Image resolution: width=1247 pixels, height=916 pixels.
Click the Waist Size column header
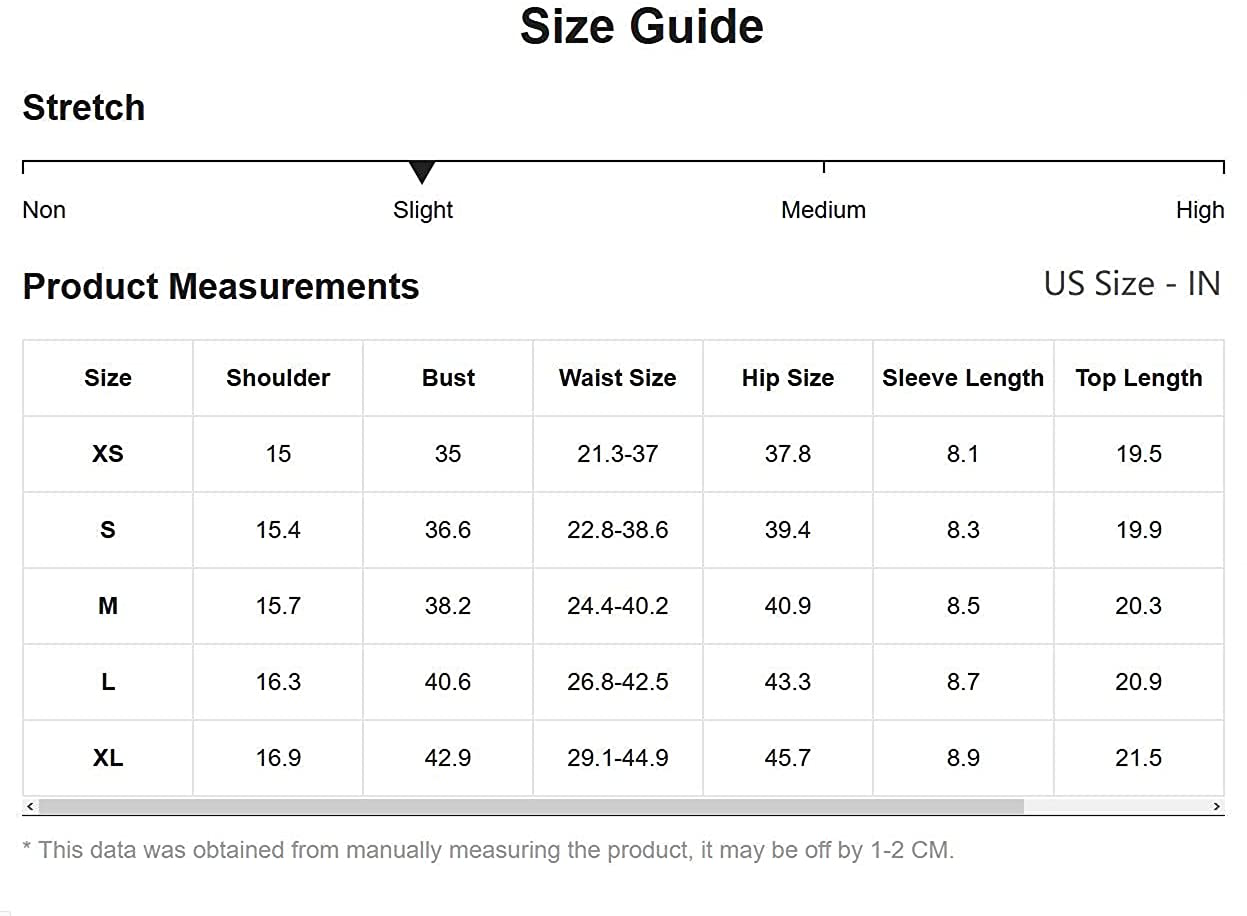617,378
